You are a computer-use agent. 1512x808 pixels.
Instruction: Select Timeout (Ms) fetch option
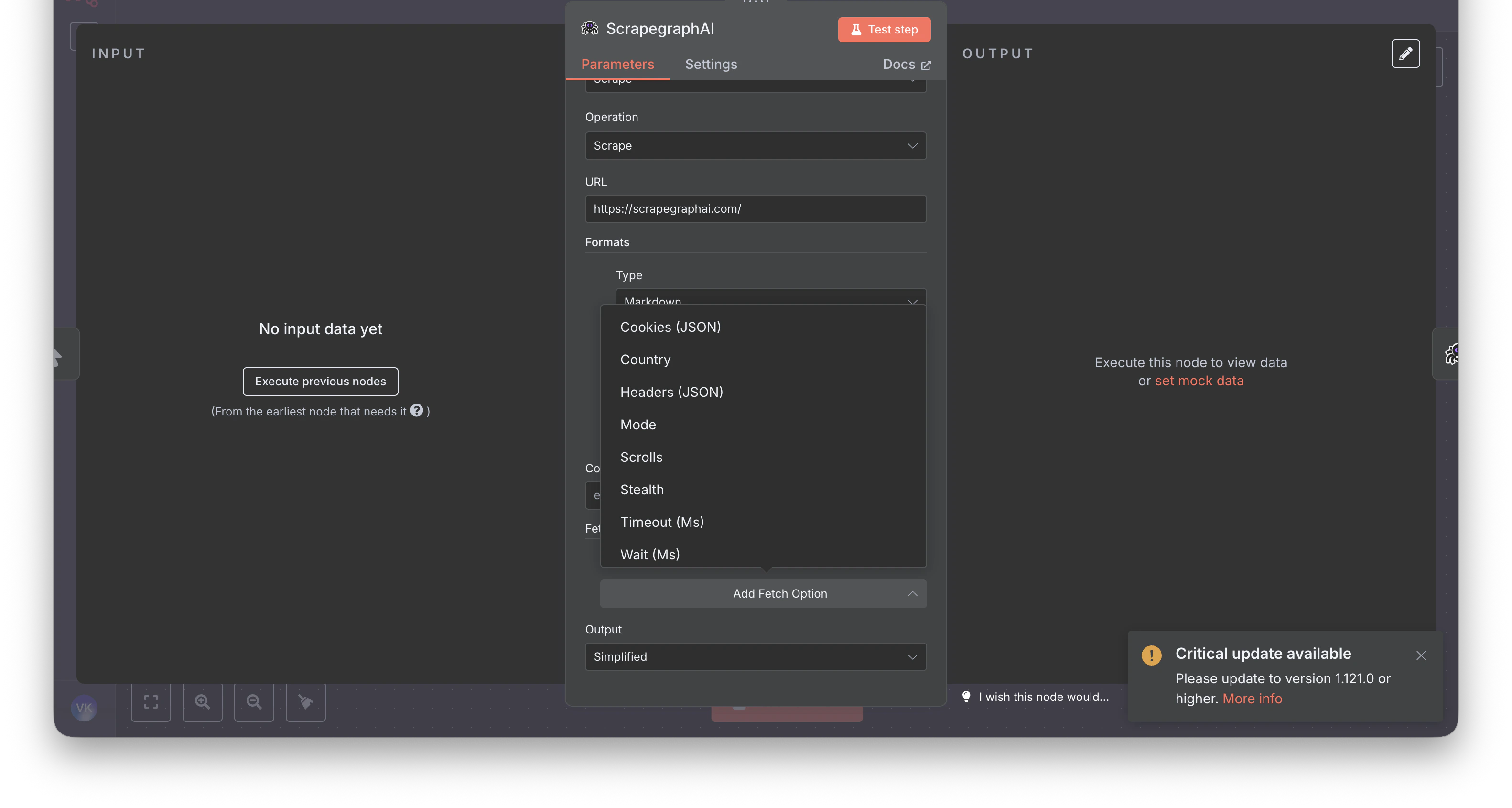tap(763, 522)
